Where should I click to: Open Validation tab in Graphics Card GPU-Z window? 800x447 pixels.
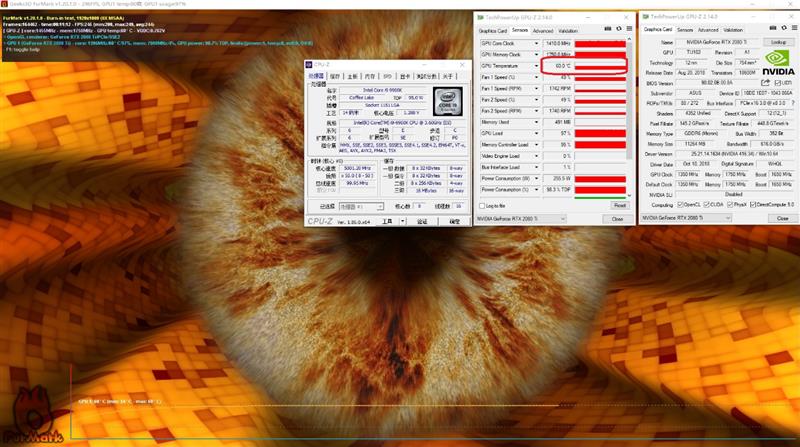(x=733, y=30)
